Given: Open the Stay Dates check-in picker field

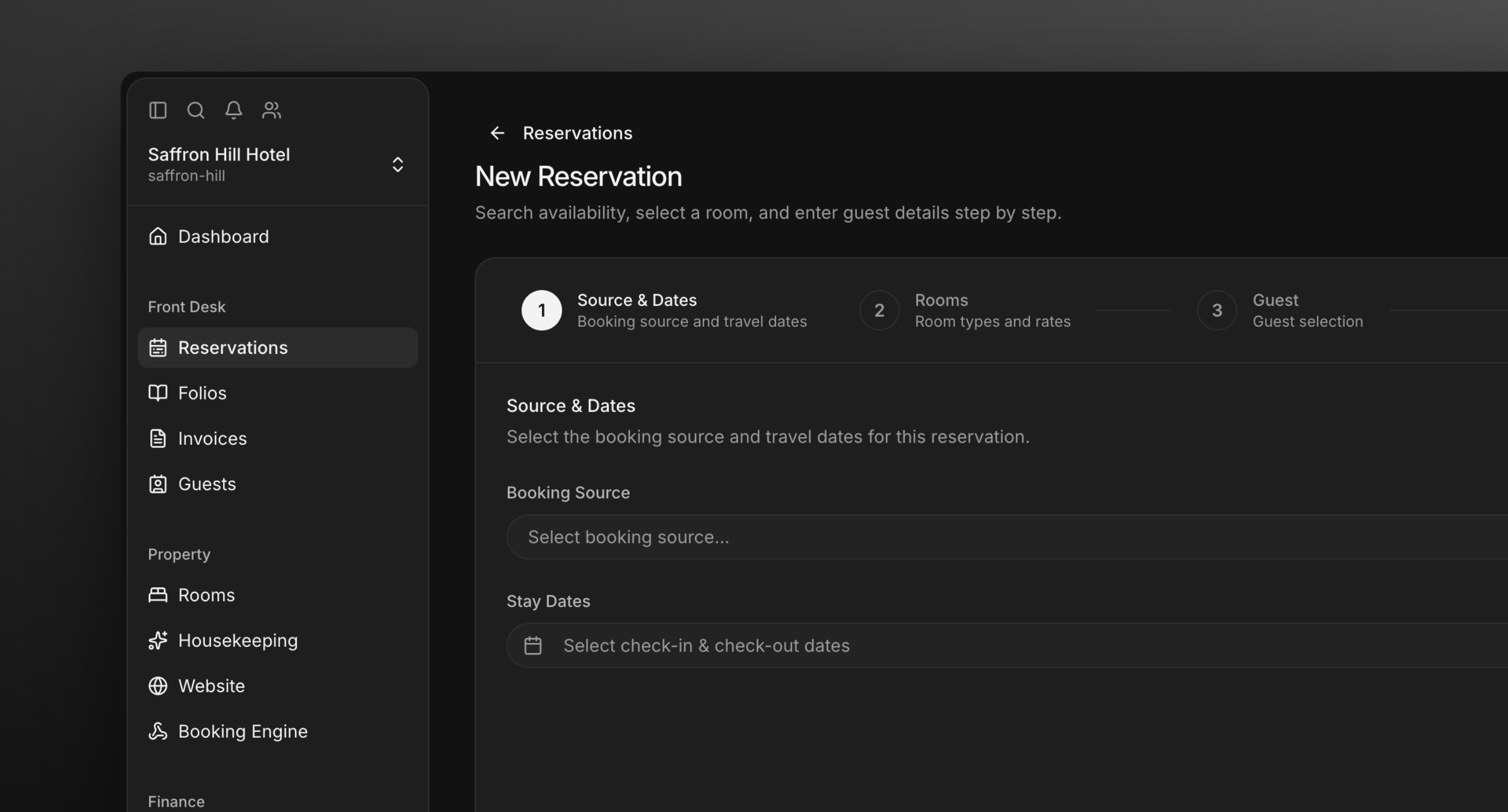Looking at the screenshot, I should (1007, 646).
